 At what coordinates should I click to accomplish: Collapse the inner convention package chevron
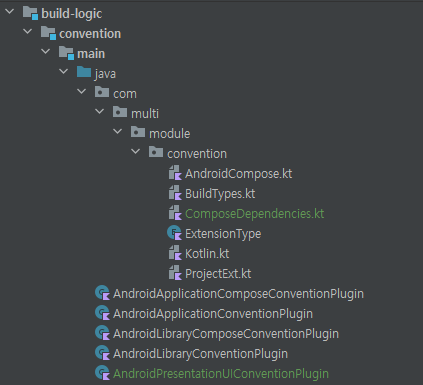pyautogui.click(x=136, y=151)
